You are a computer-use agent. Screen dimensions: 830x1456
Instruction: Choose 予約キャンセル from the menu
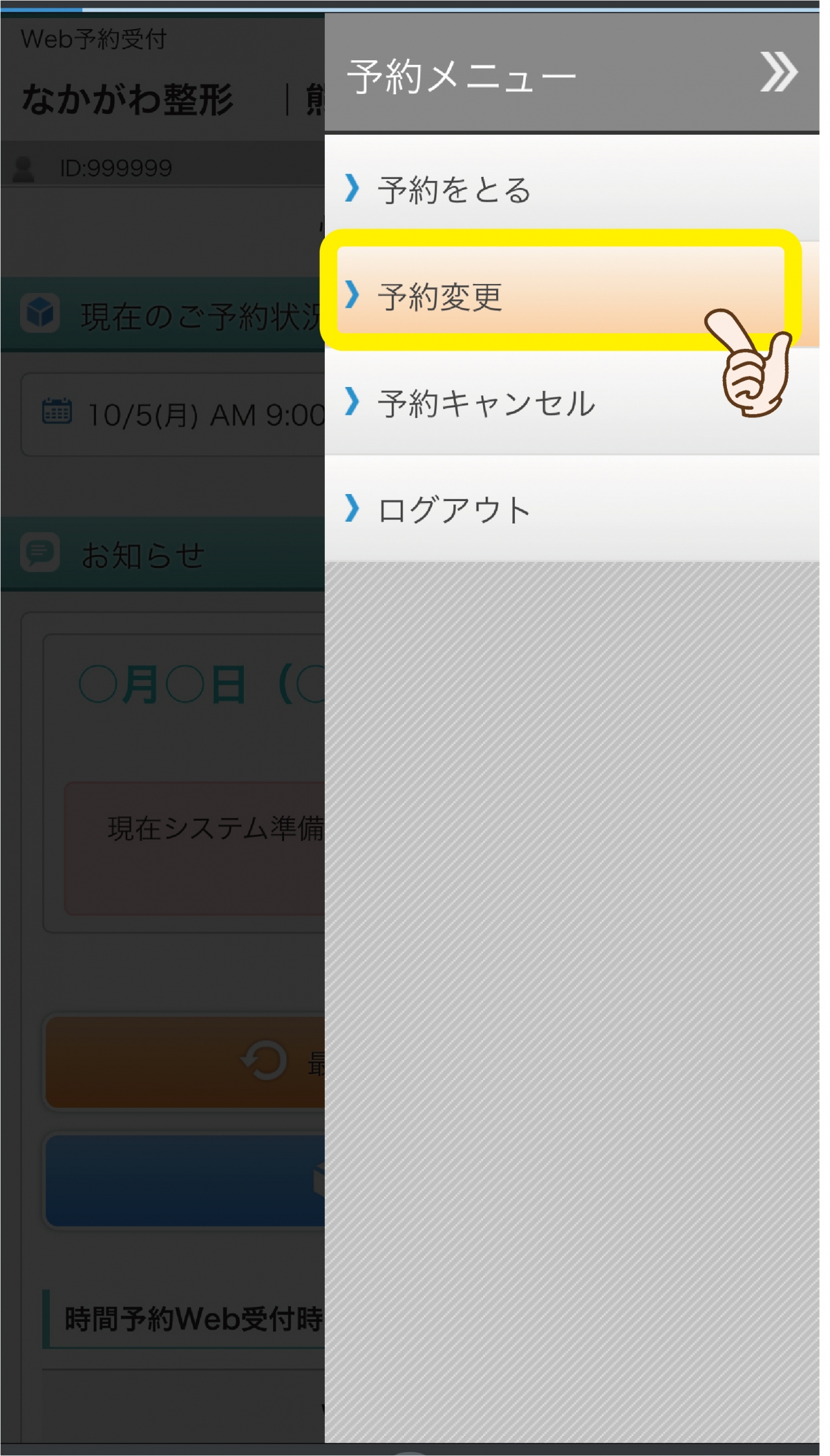click(572, 403)
